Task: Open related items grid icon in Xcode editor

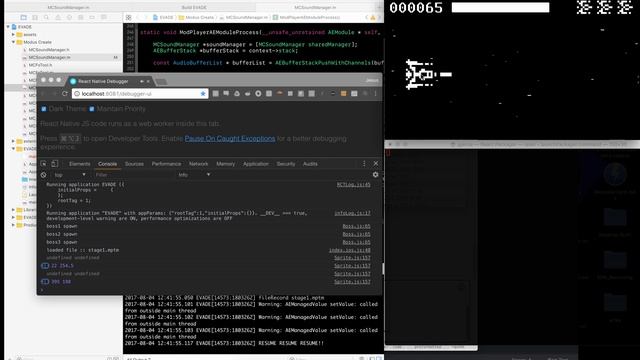Action: coord(129,18)
